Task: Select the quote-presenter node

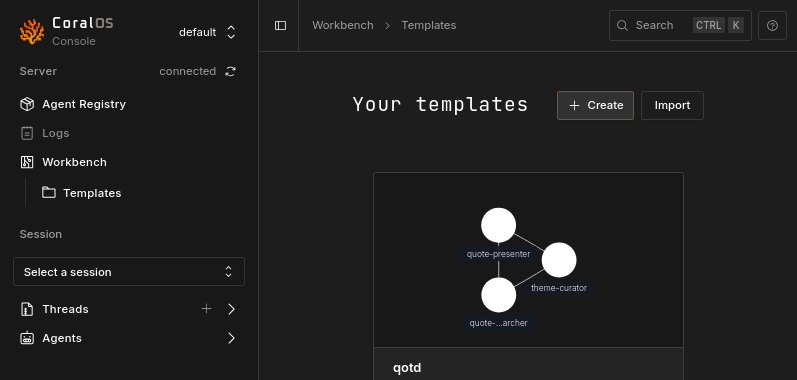Action: 499,225
